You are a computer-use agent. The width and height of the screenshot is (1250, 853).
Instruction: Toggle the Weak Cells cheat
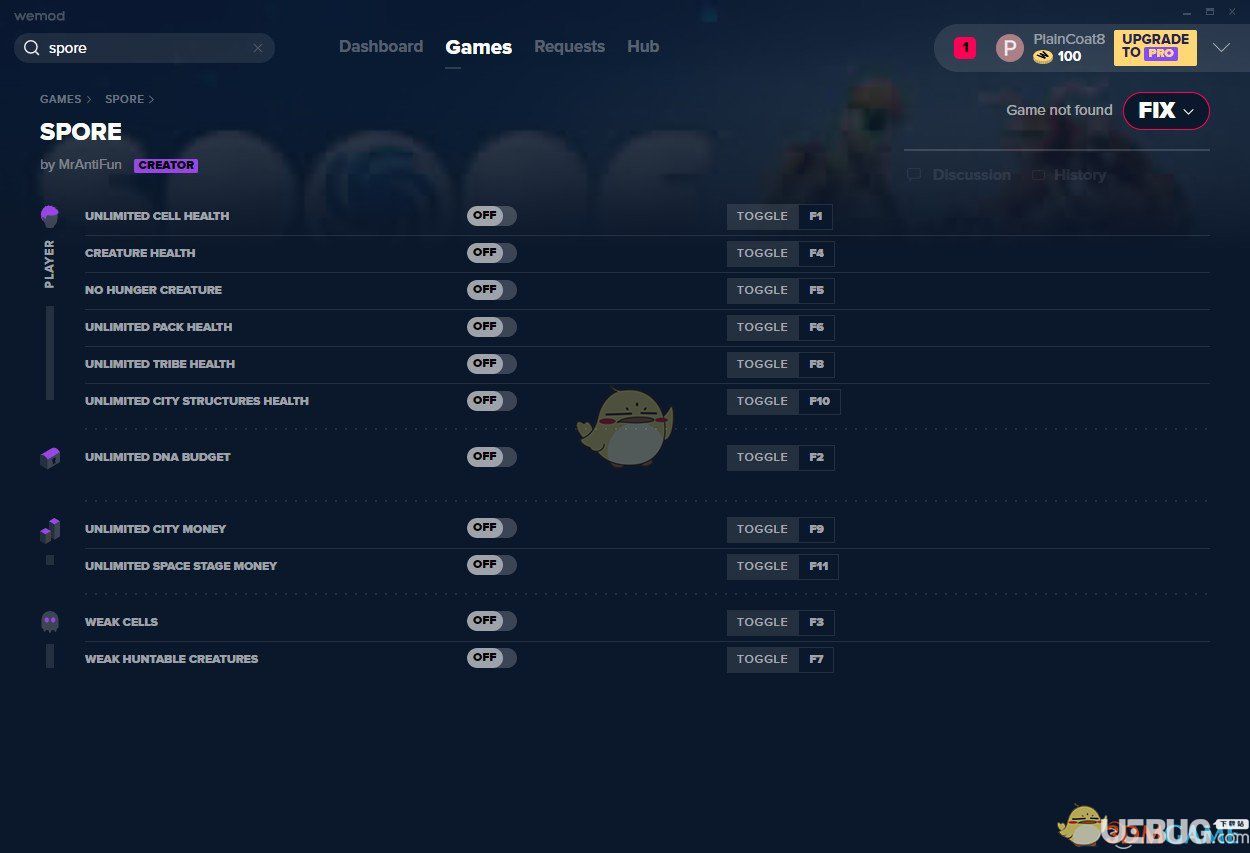coord(491,621)
